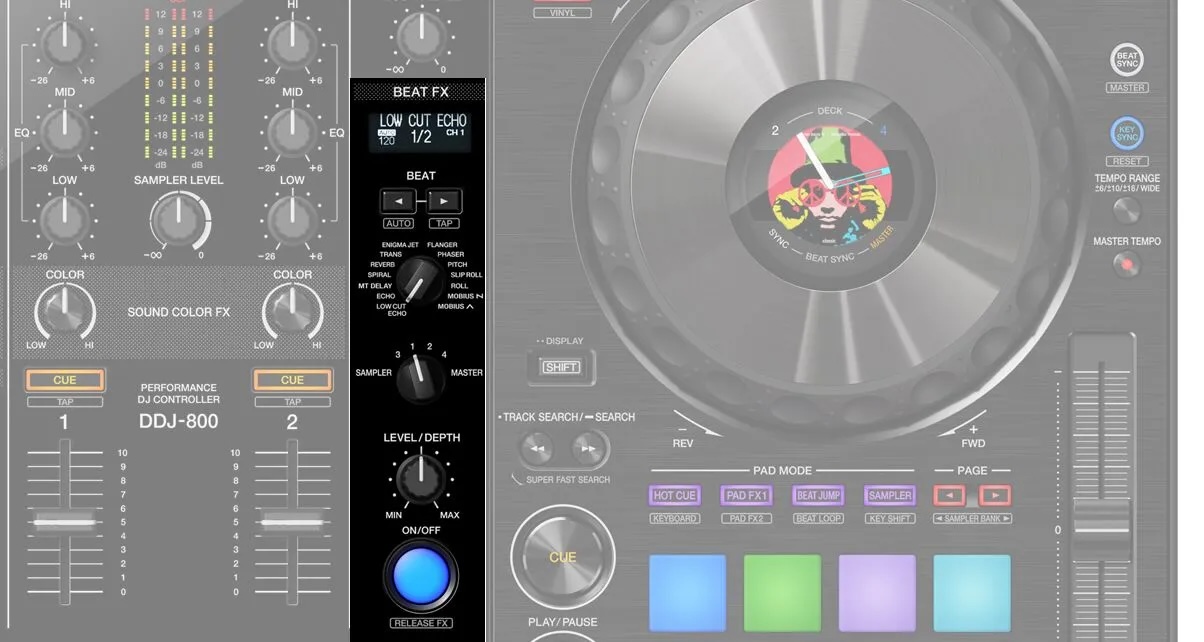1204x642 pixels.
Task: Click the Beat FX effect selector knob
Action: [x=418, y=278]
